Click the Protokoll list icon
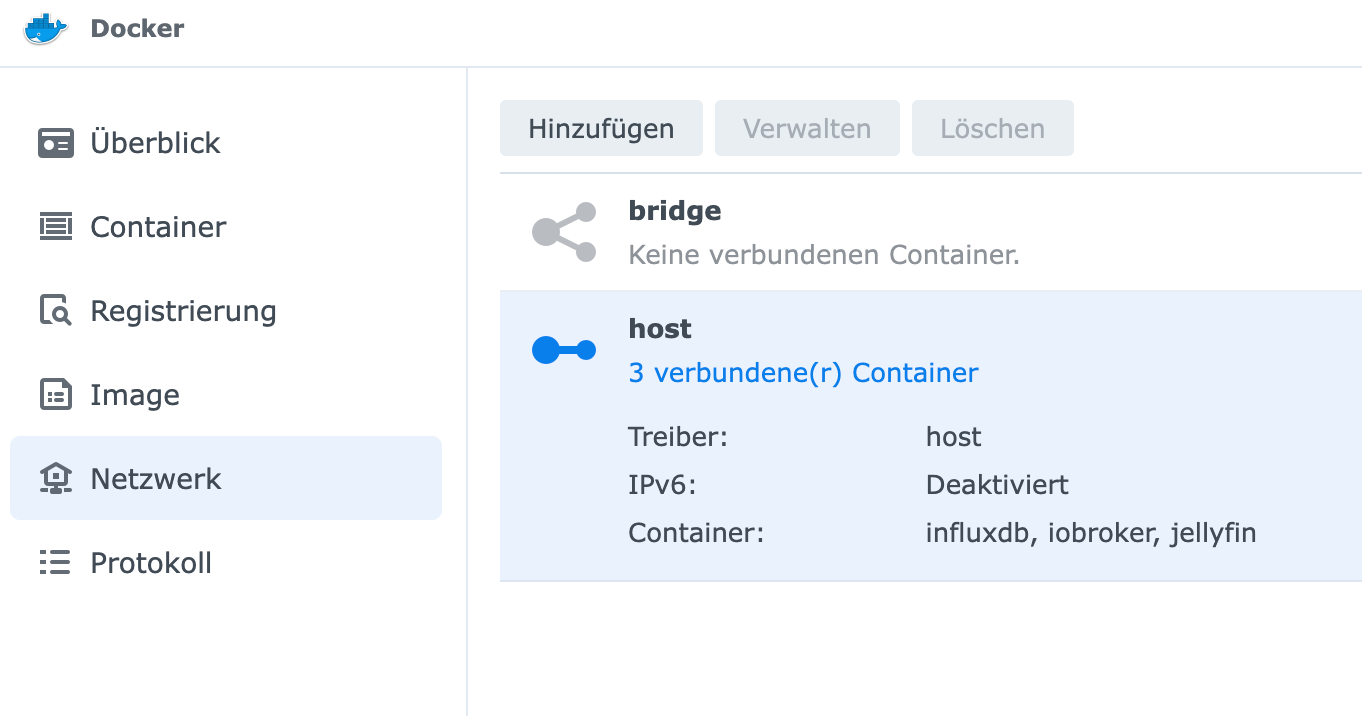Image resolution: width=1362 pixels, height=716 pixels. pyautogui.click(x=55, y=563)
